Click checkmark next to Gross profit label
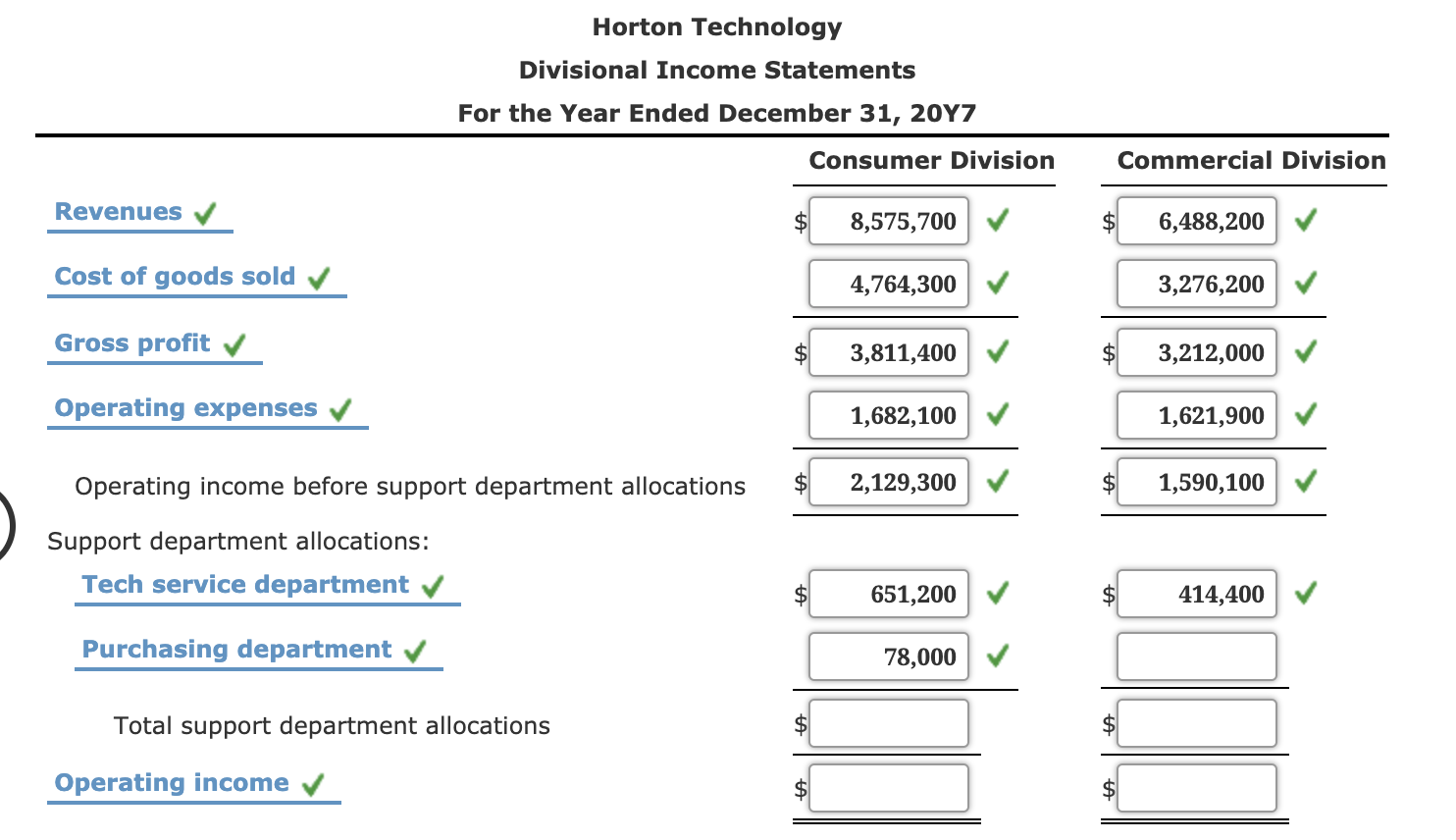This screenshot has width=1456, height=840. 234,345
